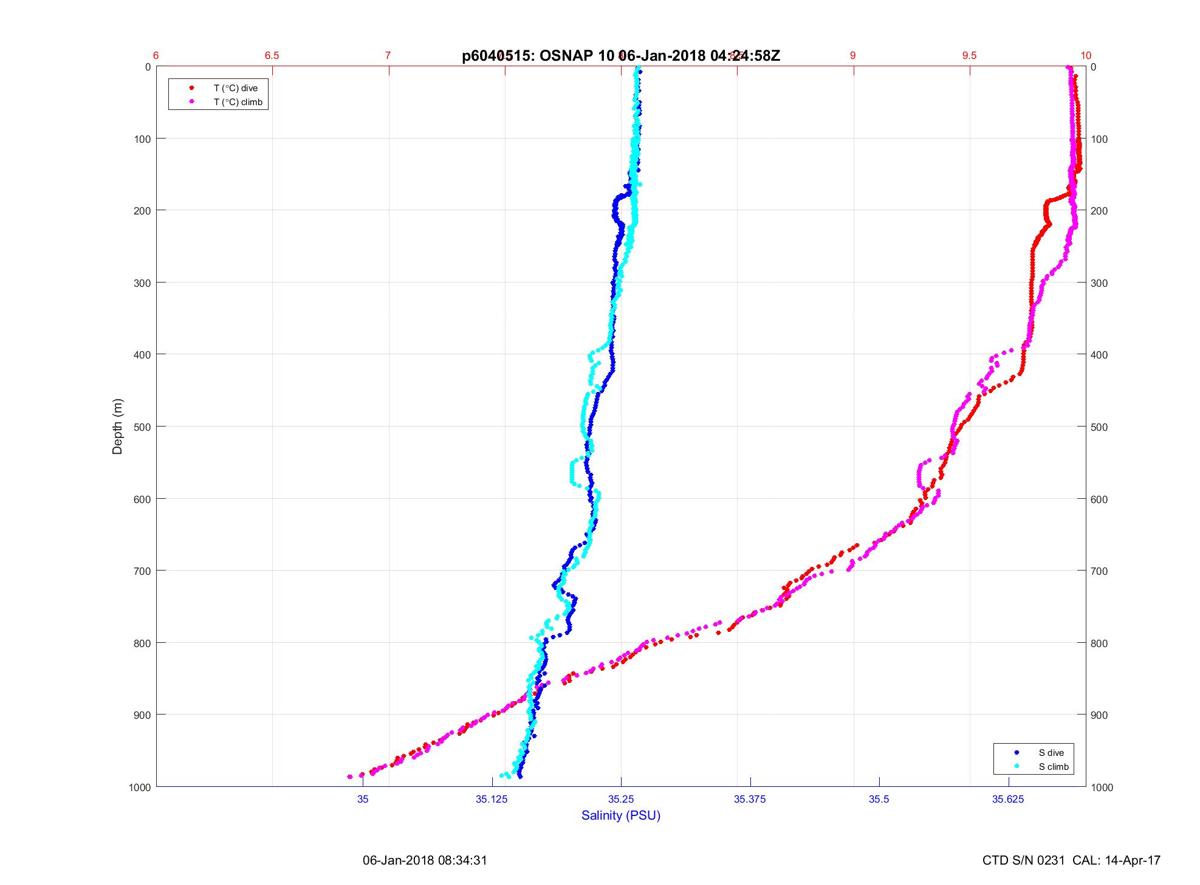This screenshot has width=1200, height=885.
Task: Click the salinity tick label 35.375
Action: (x=750, y=799)
